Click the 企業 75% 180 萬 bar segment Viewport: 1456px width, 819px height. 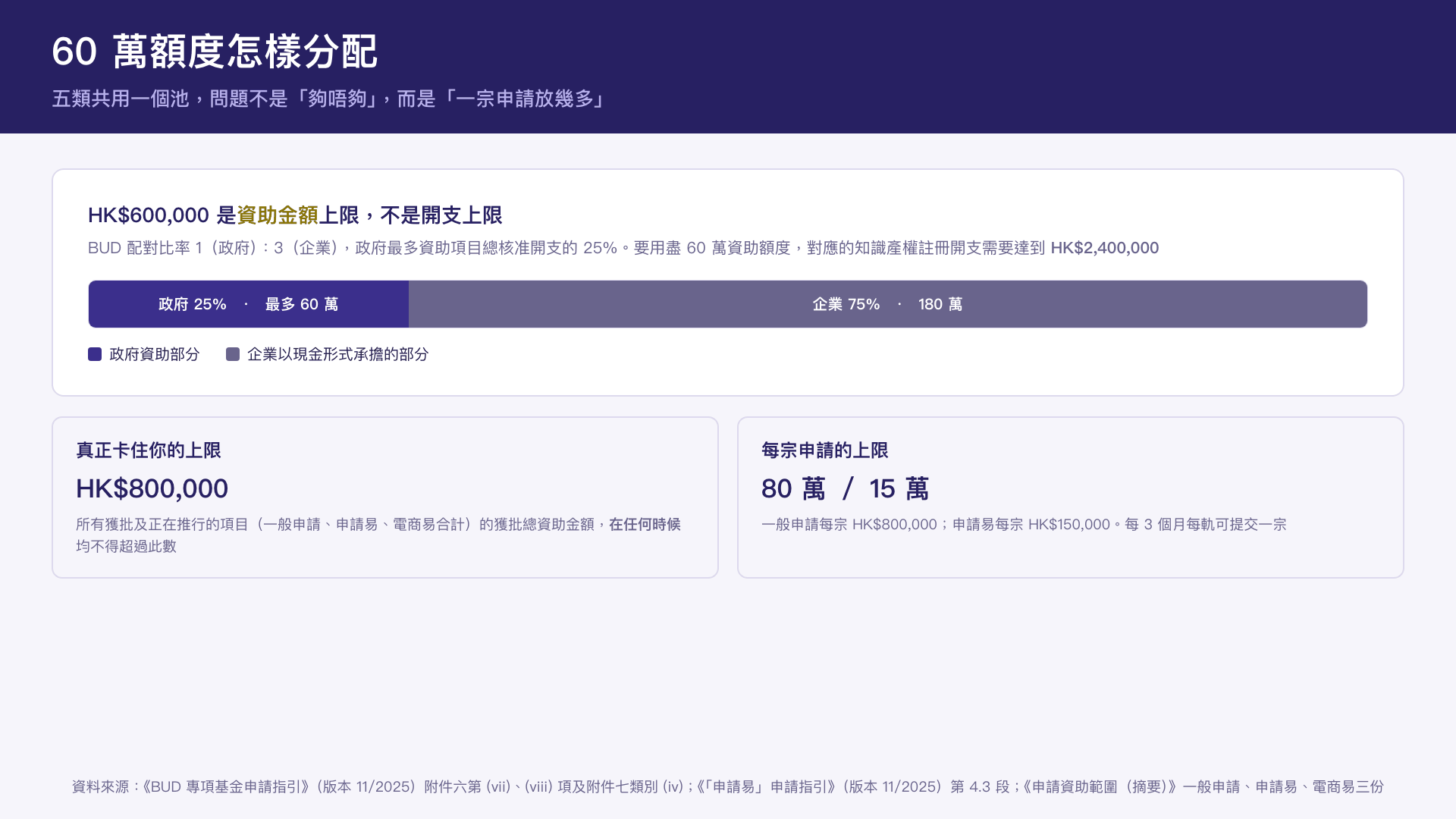[888, 304]
